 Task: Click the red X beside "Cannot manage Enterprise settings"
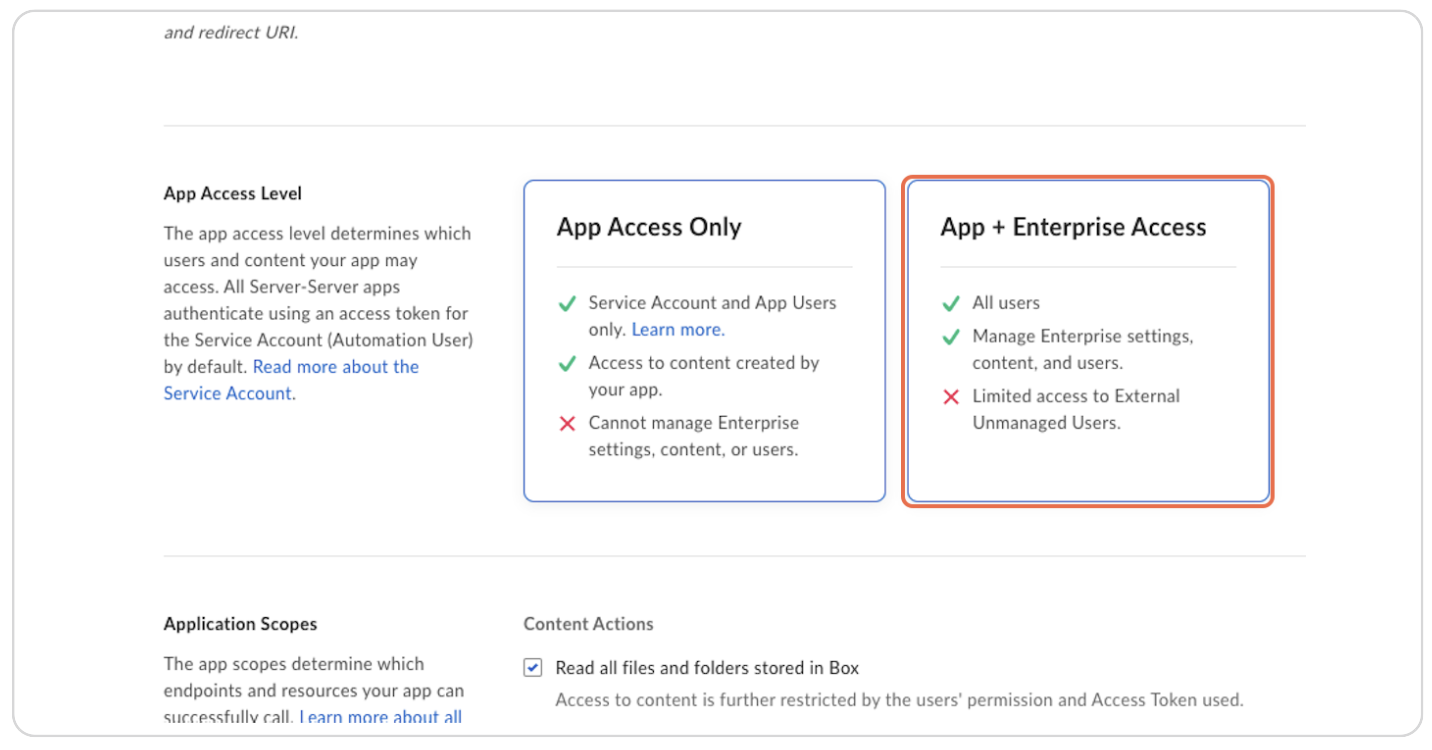(x=567, y=423)
